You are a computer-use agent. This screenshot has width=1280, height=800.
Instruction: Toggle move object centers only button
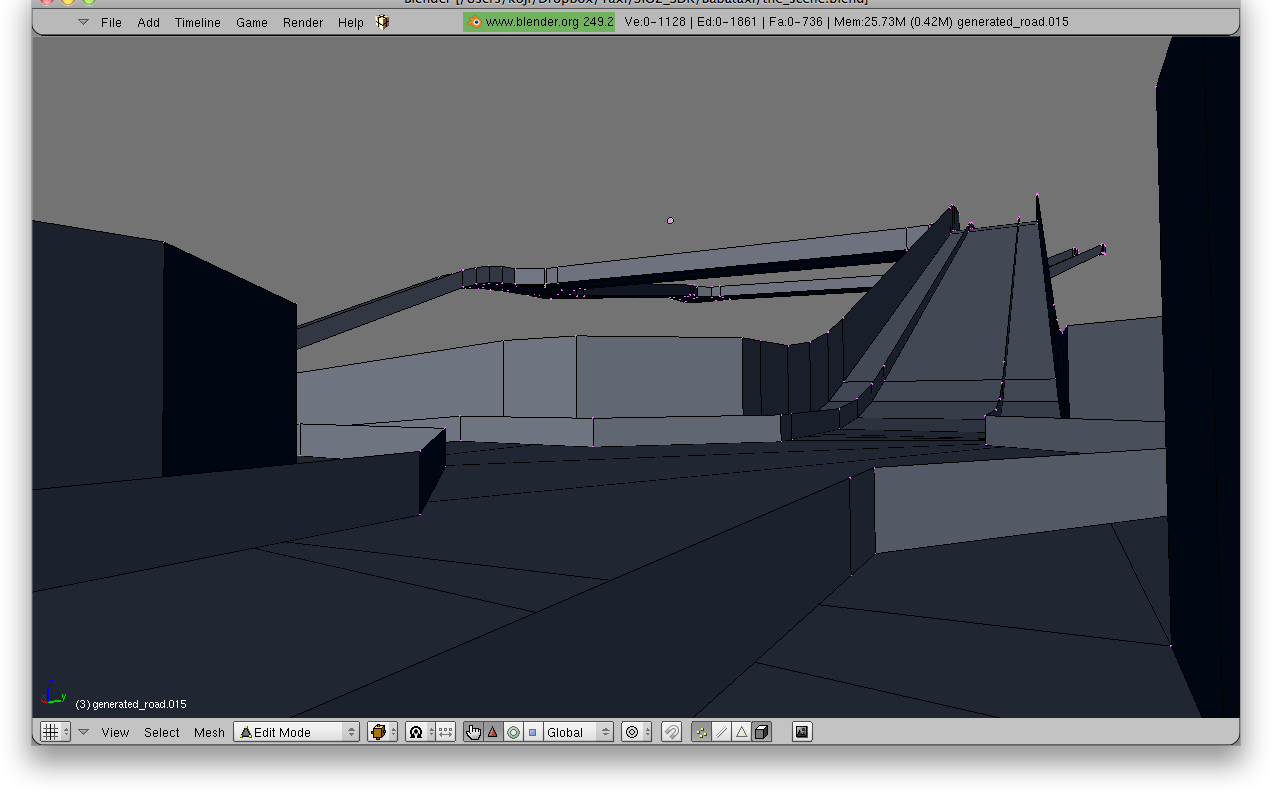tap(446, 732)
